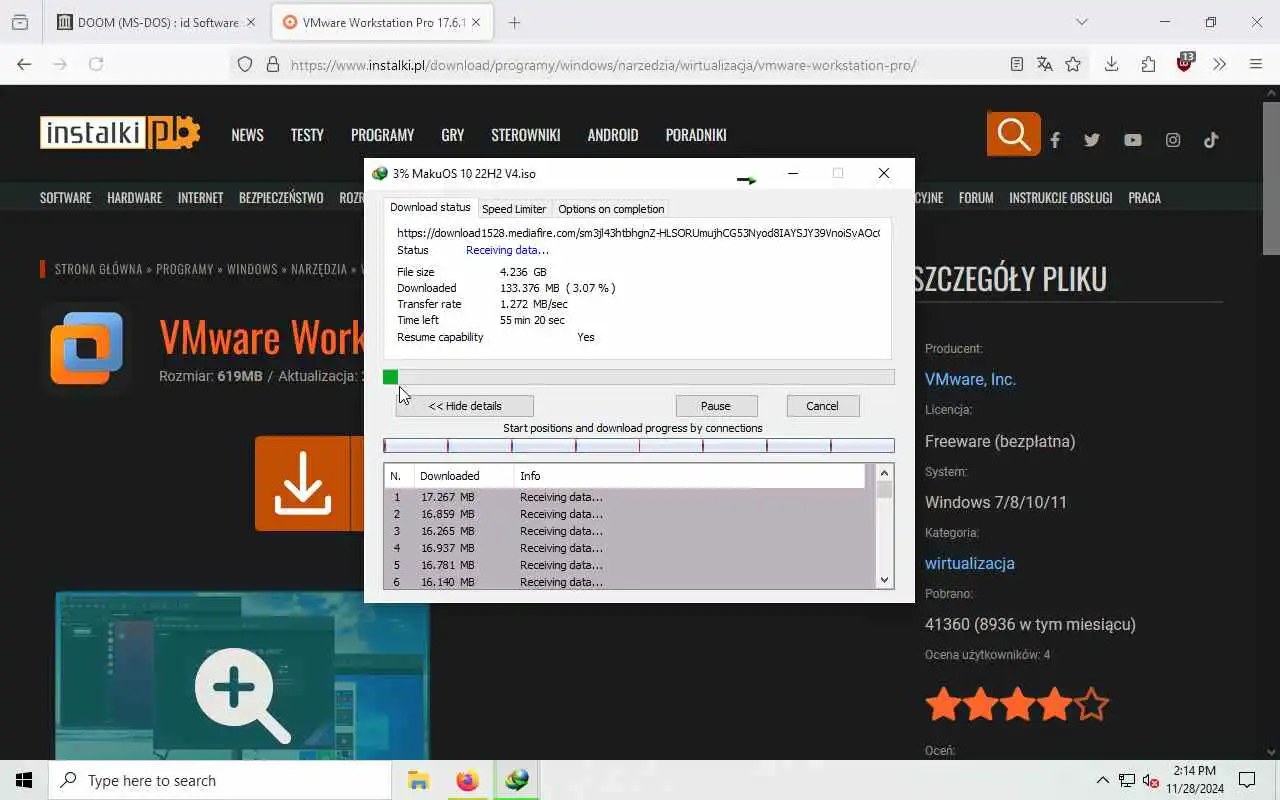
Task: Open the PROGRAMY menu item
Action: [x=382, y=135]
